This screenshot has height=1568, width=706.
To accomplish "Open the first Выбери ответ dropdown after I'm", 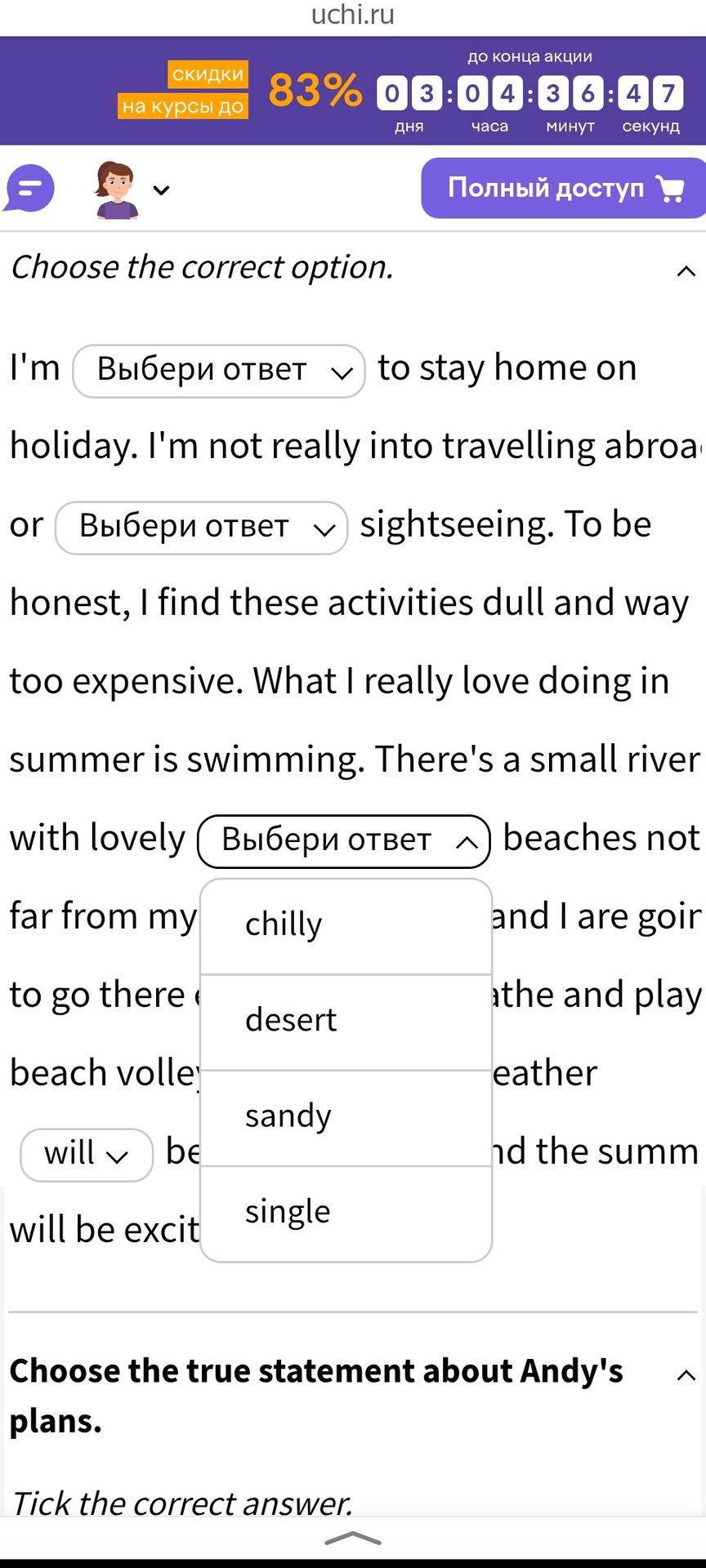I will (219, 371).
